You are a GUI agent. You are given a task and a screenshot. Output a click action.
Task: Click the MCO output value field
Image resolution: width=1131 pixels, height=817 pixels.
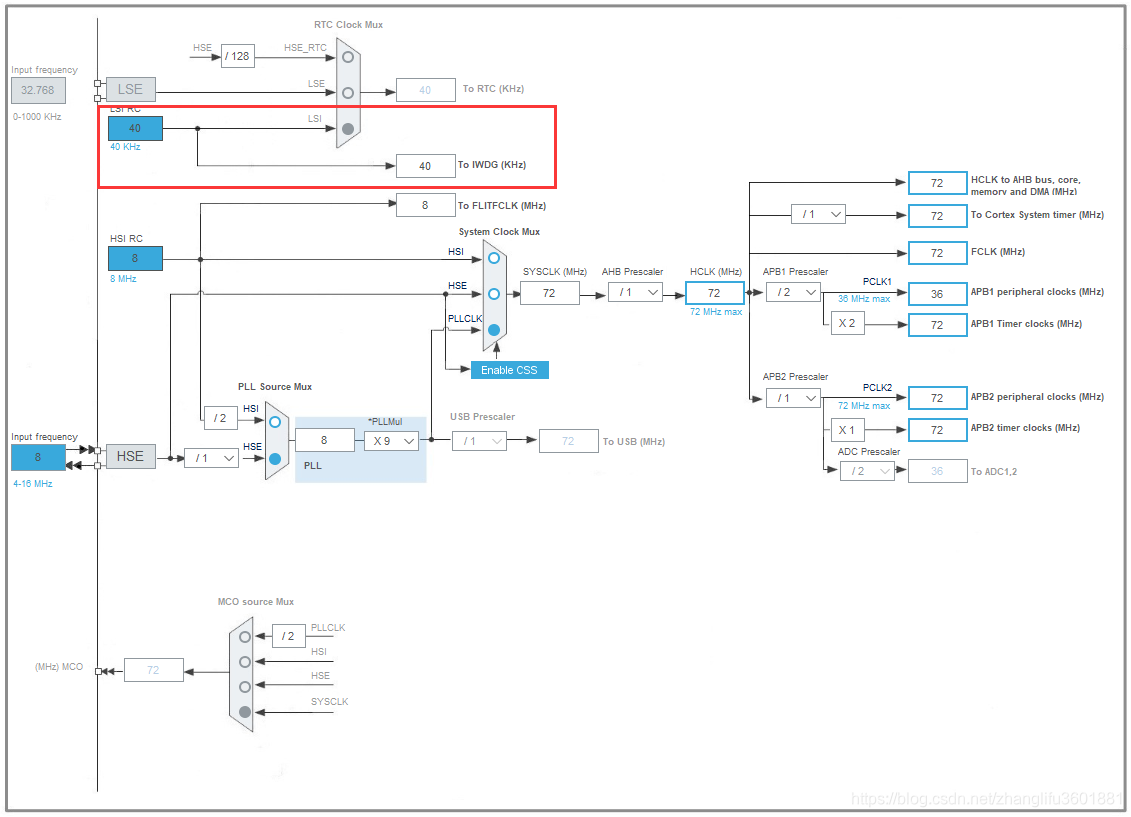tap(154, 670)
